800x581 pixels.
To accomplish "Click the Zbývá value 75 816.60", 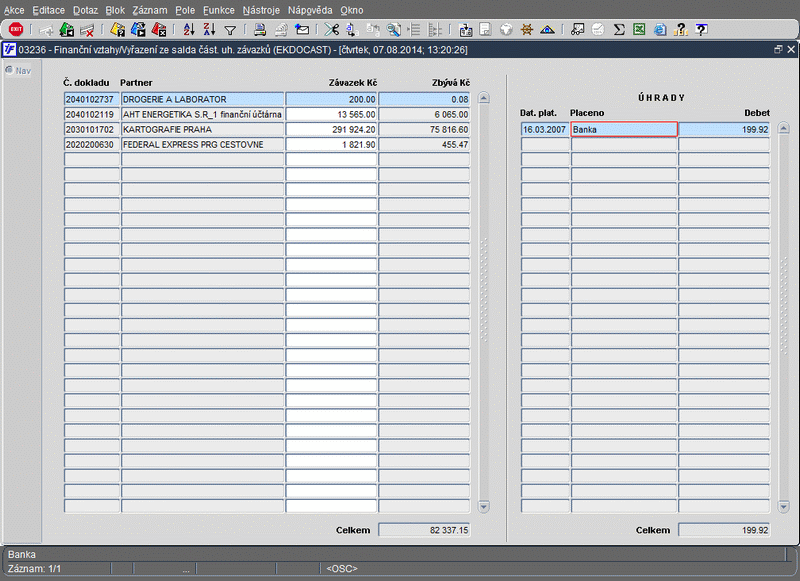I will [x=424, y=130].
